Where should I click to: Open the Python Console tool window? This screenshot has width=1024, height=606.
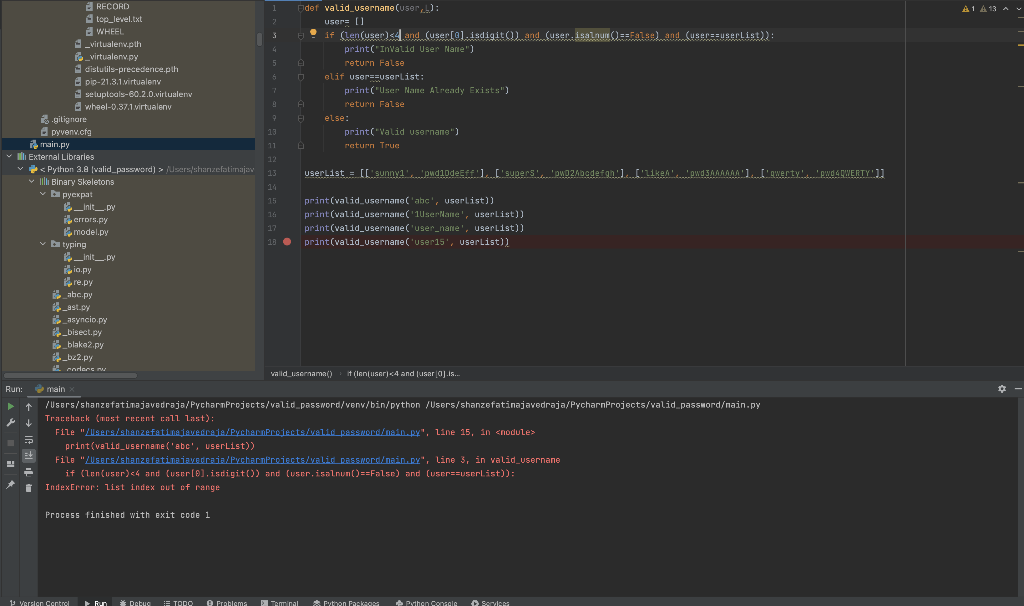(426, 603)
